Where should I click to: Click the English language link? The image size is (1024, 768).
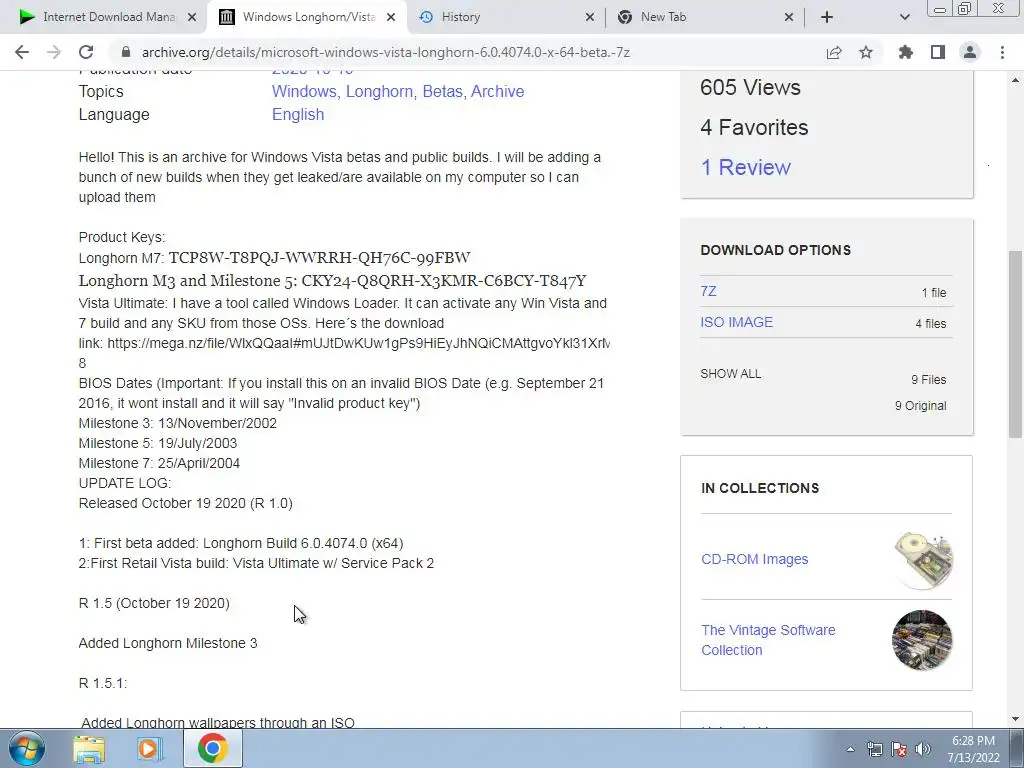298,114
